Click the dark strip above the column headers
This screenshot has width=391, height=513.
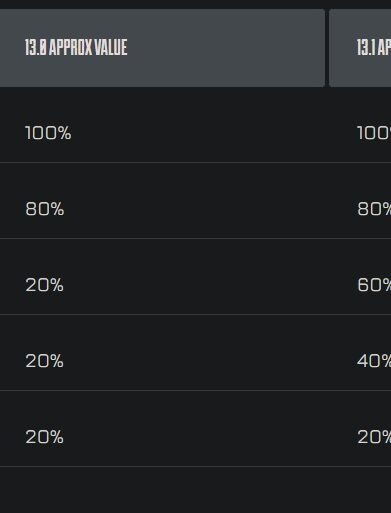[195, 4]
